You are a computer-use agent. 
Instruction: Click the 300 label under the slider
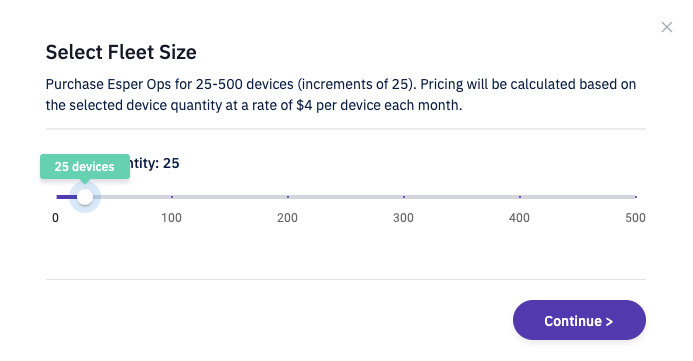tap(404, 218)
